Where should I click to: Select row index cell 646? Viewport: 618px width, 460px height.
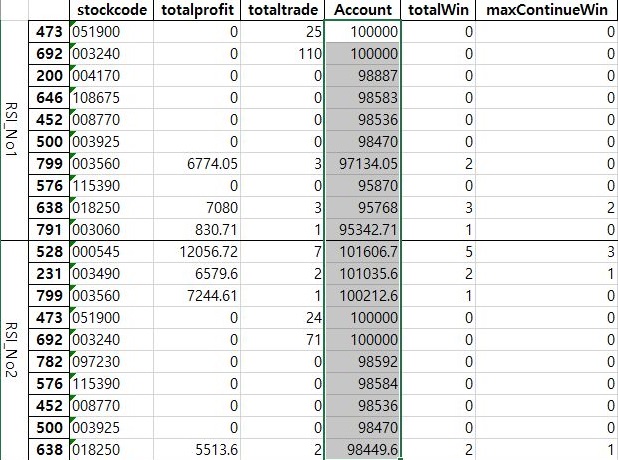[49, 98]
